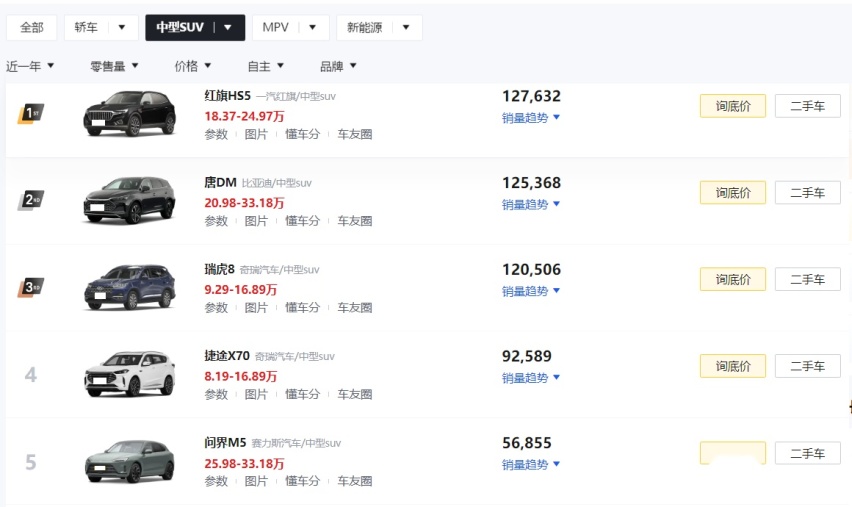The image size is (852, 507).
Task: Click 询底价 for 红旗HS5
Action: coord(732,106)
